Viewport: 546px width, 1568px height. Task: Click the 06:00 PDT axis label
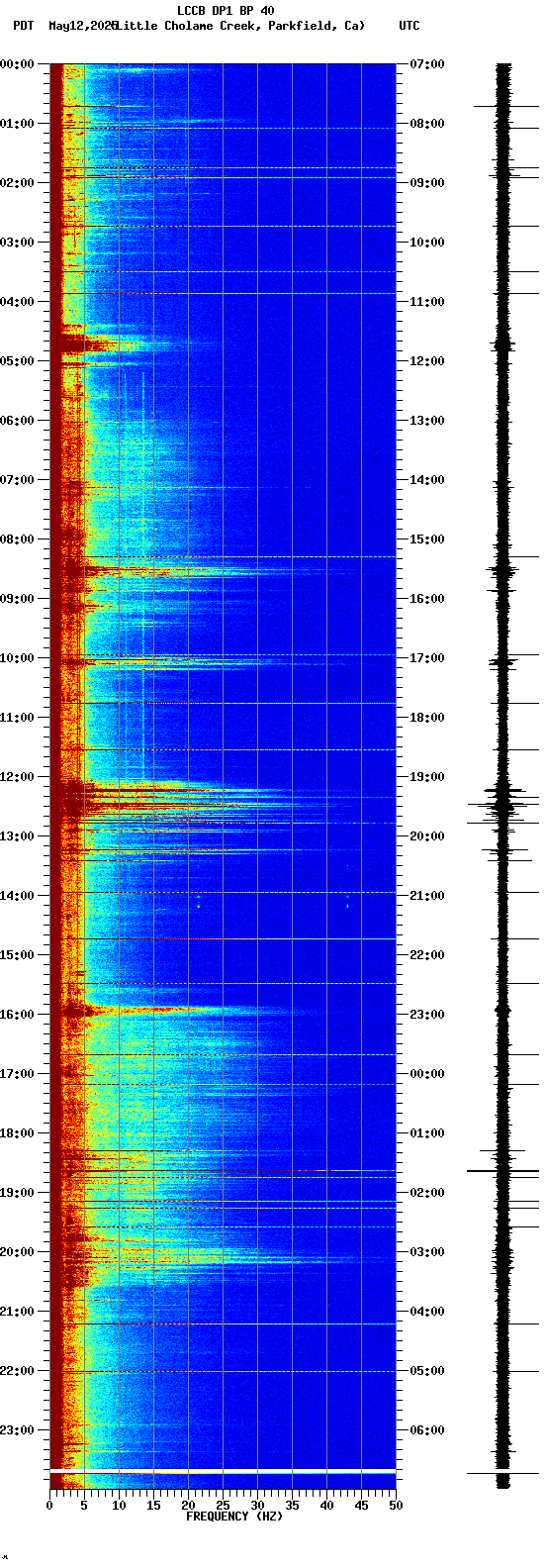tap(18, 421)
